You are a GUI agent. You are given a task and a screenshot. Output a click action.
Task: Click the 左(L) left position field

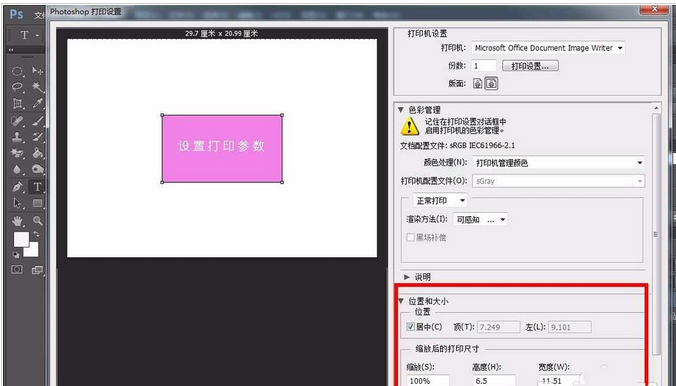(570, 327)
